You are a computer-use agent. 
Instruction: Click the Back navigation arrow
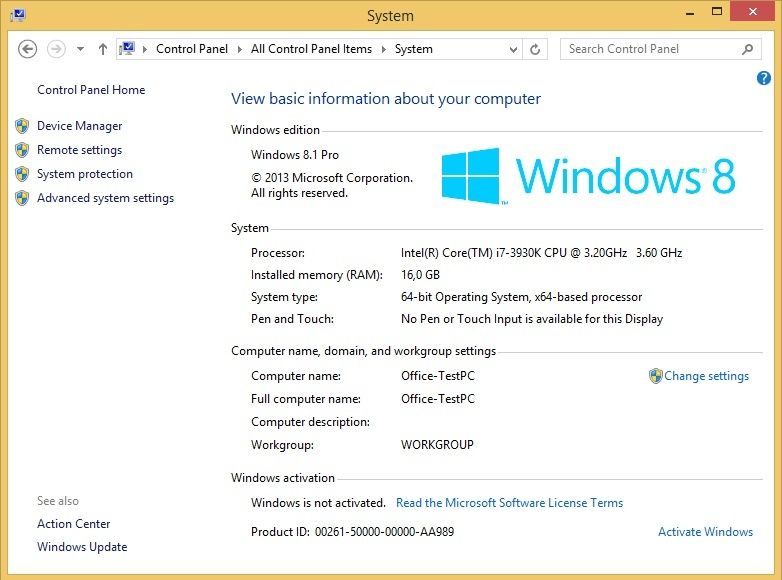[27, 49]
